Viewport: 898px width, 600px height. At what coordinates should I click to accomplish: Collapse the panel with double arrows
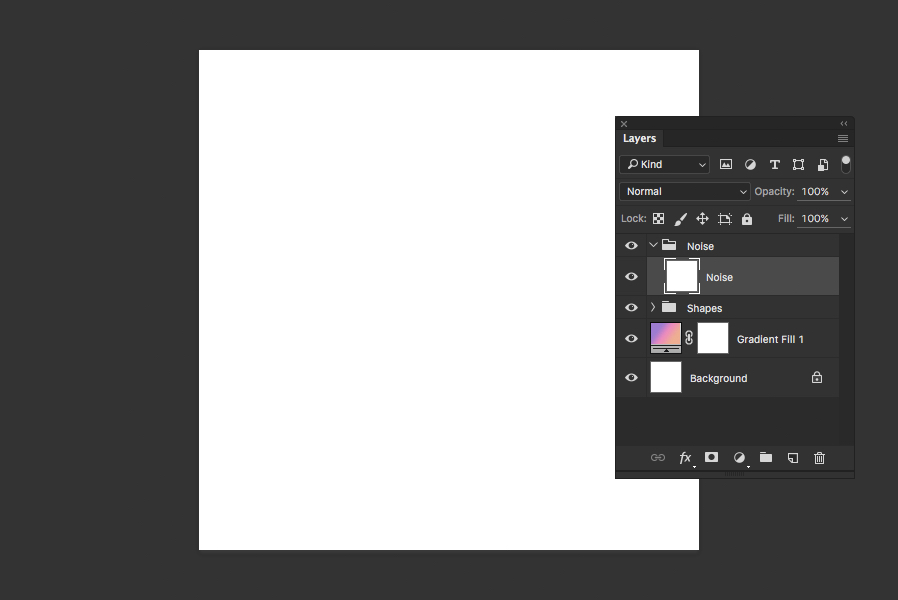pos(844,123)
